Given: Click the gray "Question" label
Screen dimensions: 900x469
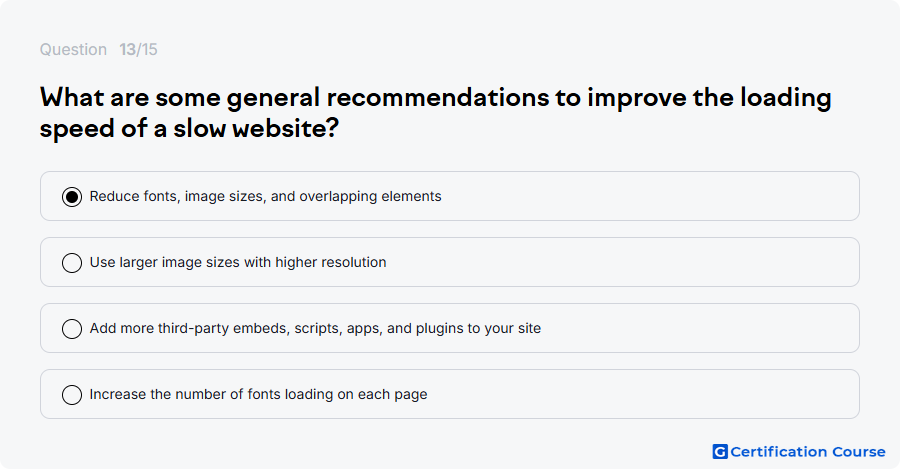Looking at the screenshot, I should point(73,49).
